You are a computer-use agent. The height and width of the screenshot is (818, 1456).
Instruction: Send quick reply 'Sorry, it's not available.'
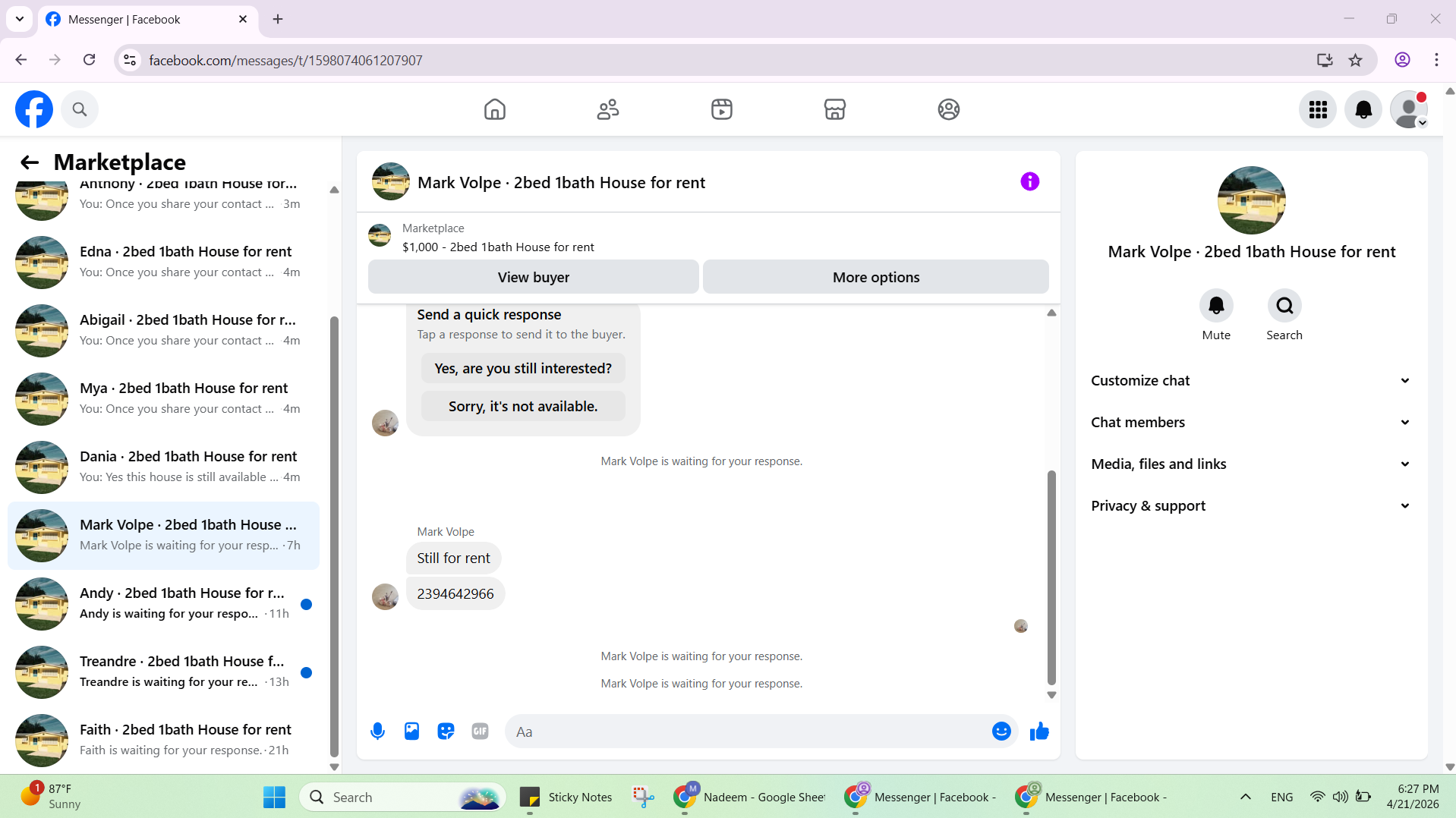pos(523,407)
